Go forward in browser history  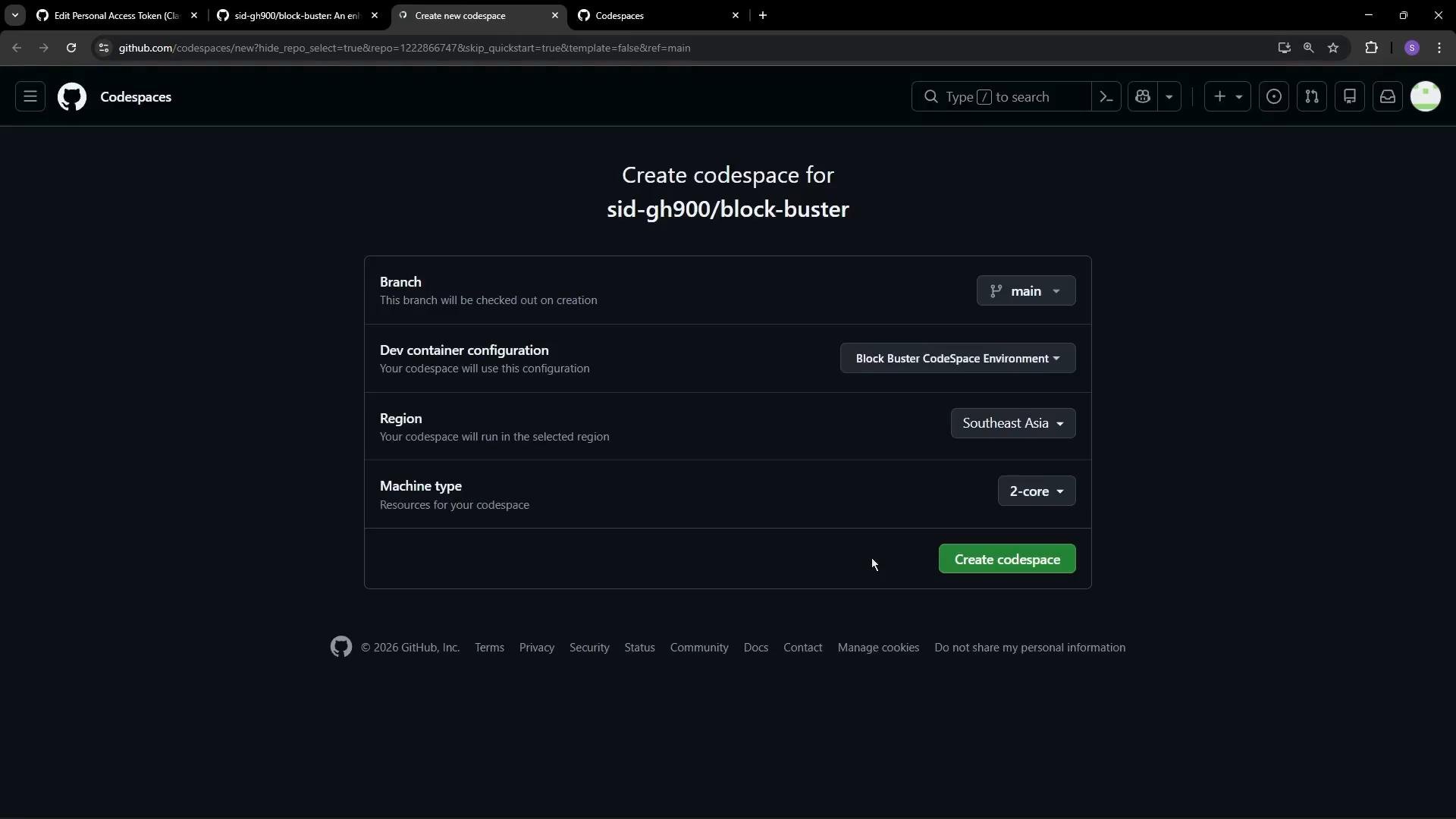44,48
